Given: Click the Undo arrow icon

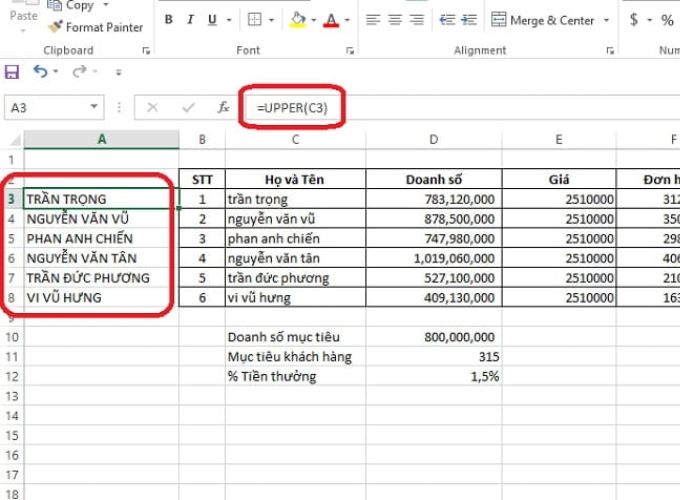Looking at the screenshot, I should click(x=40, y=71).
